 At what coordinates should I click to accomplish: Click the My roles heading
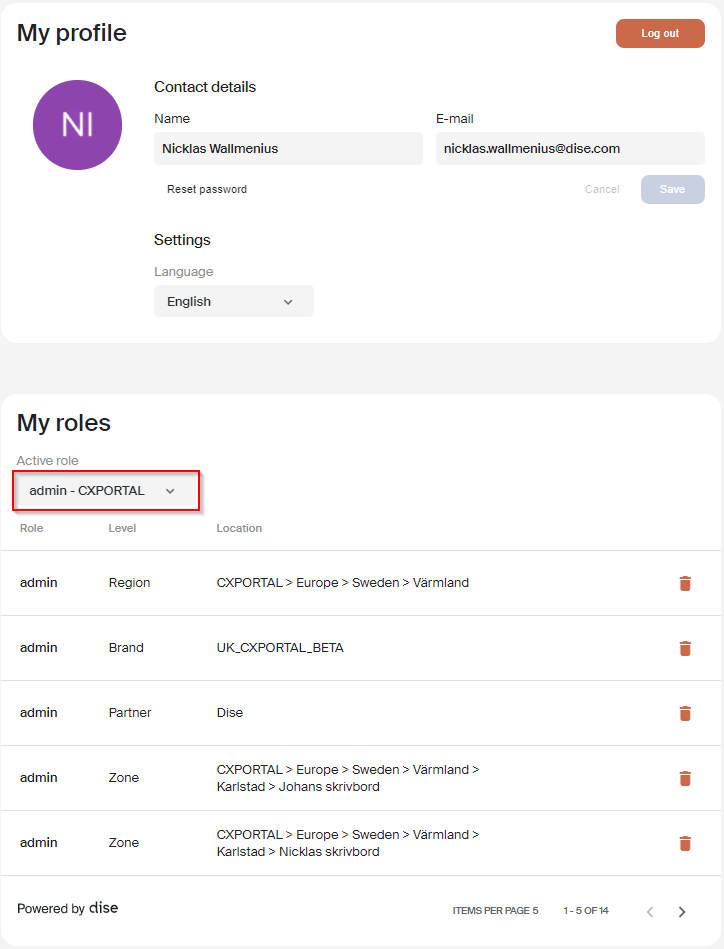pyautogui.click(x=64, y=422)
